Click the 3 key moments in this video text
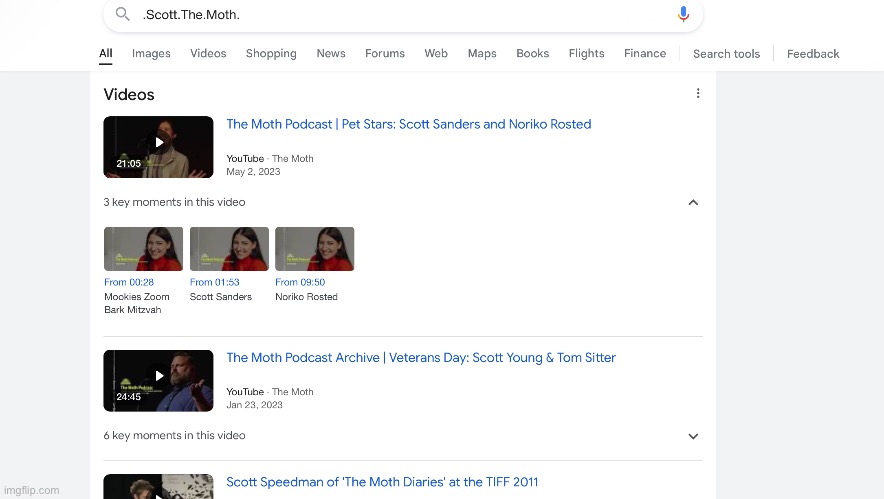The width and height of the screenshot is (884, 499). point(174,202)
